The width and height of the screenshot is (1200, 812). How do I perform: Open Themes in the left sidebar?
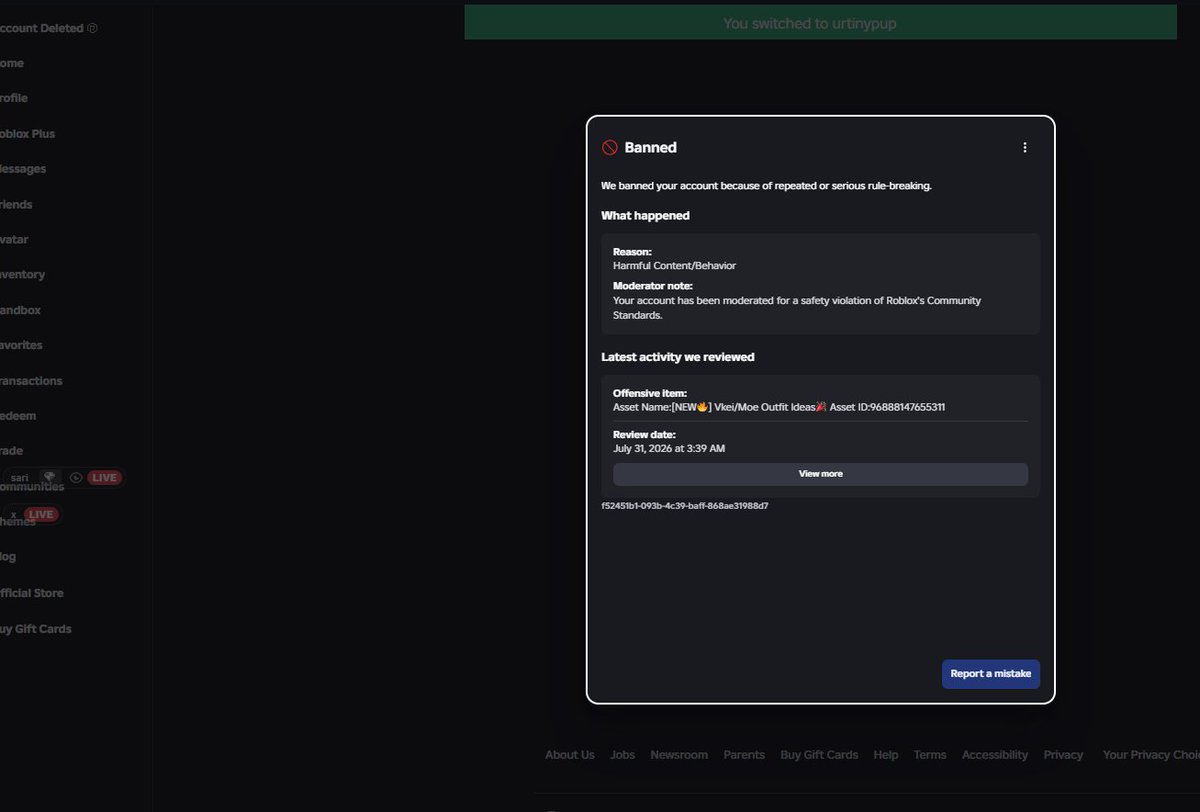pyautogui.click(x=18, y=522)
